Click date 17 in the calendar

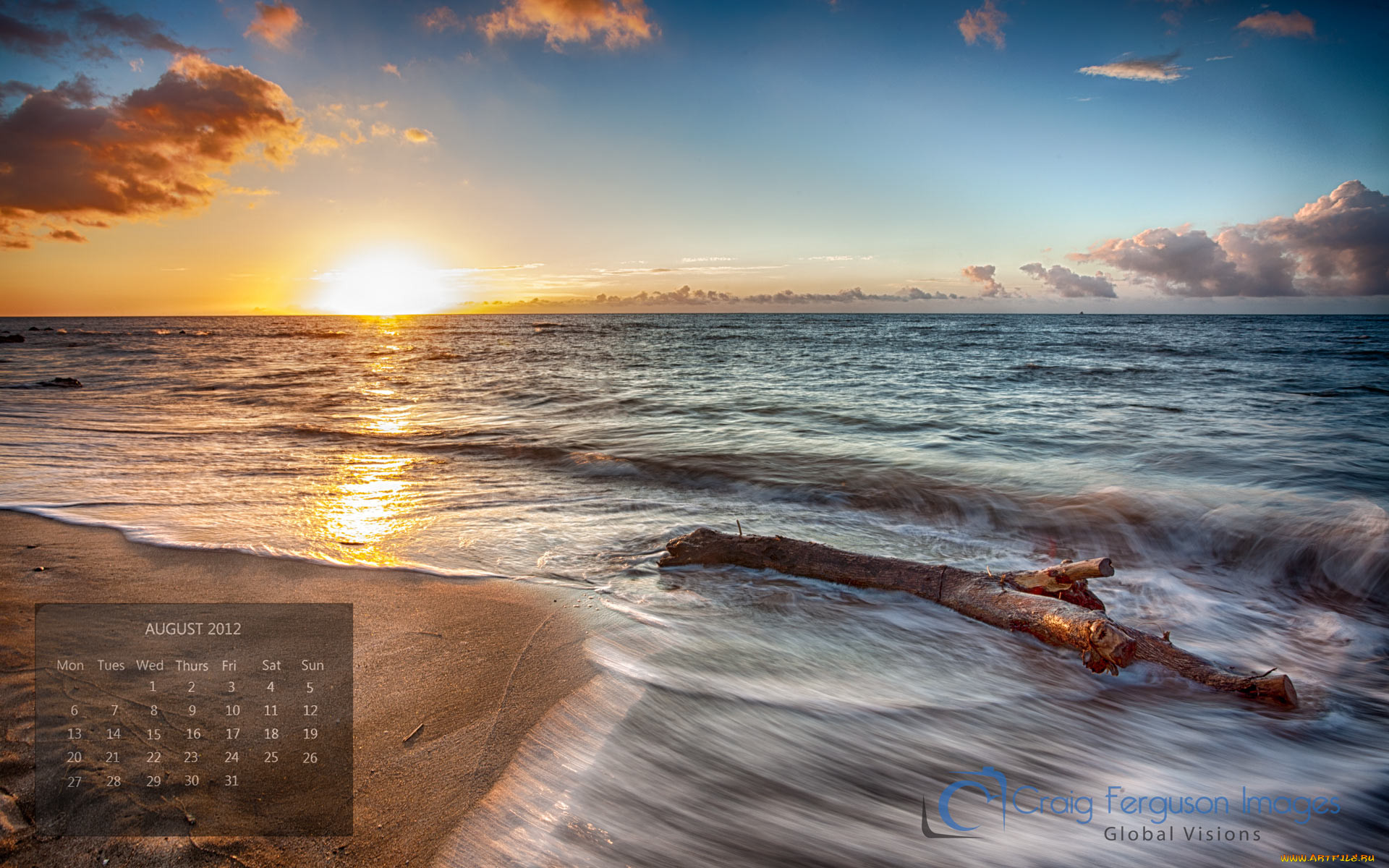[x=232, y=733]
